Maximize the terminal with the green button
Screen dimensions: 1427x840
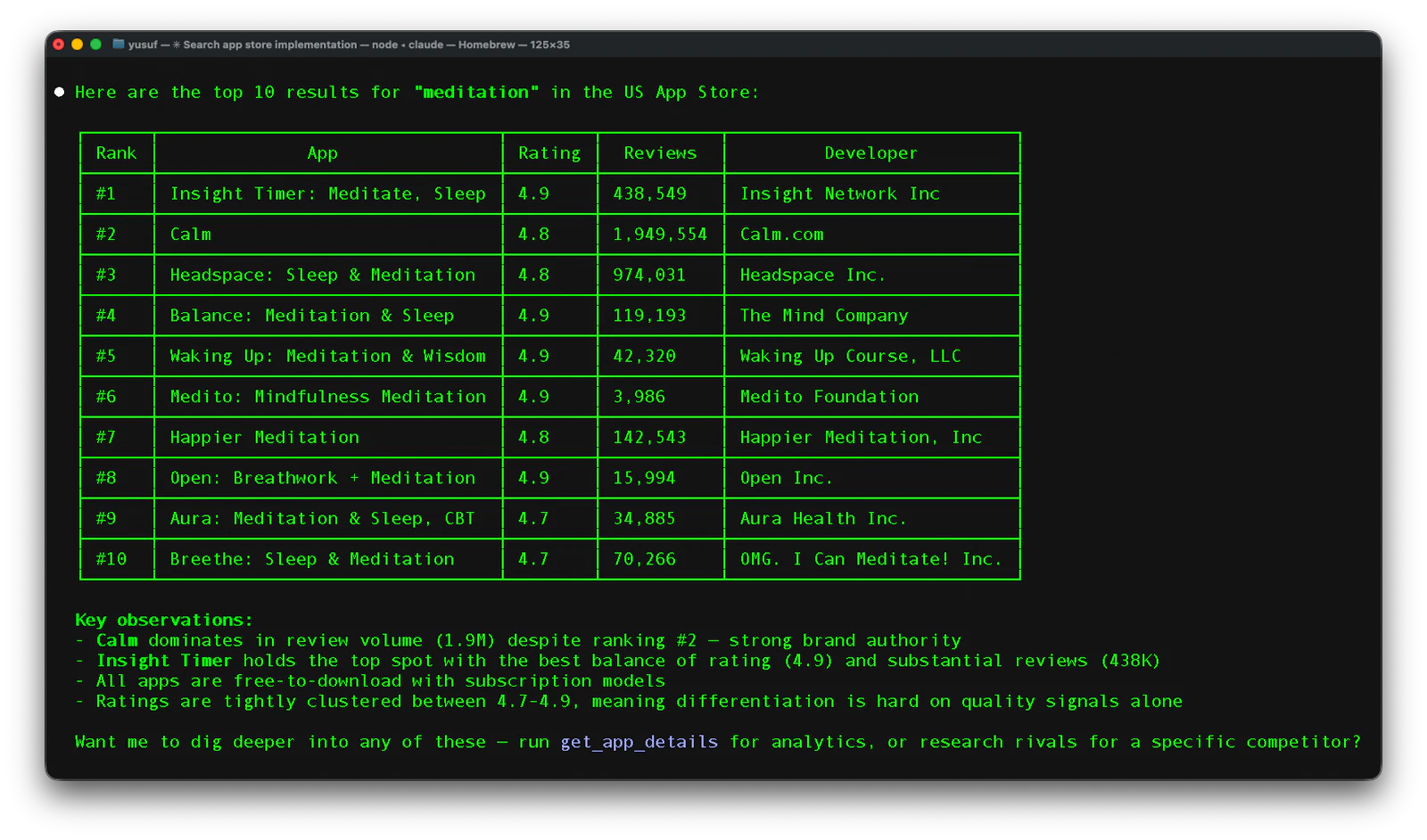95,44
